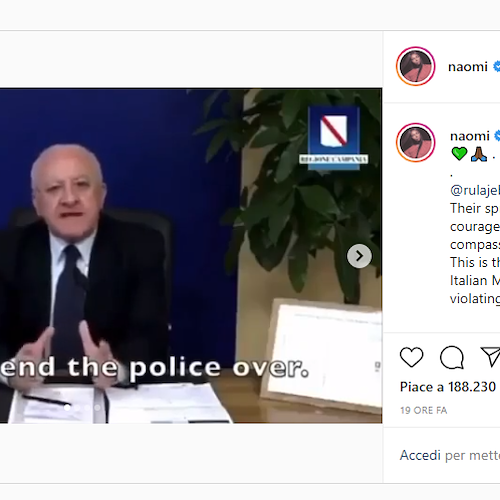Click the verified badge in the post header
This screenshot has height=500, width=500.
pyautogui.click(x=496, y=66)
